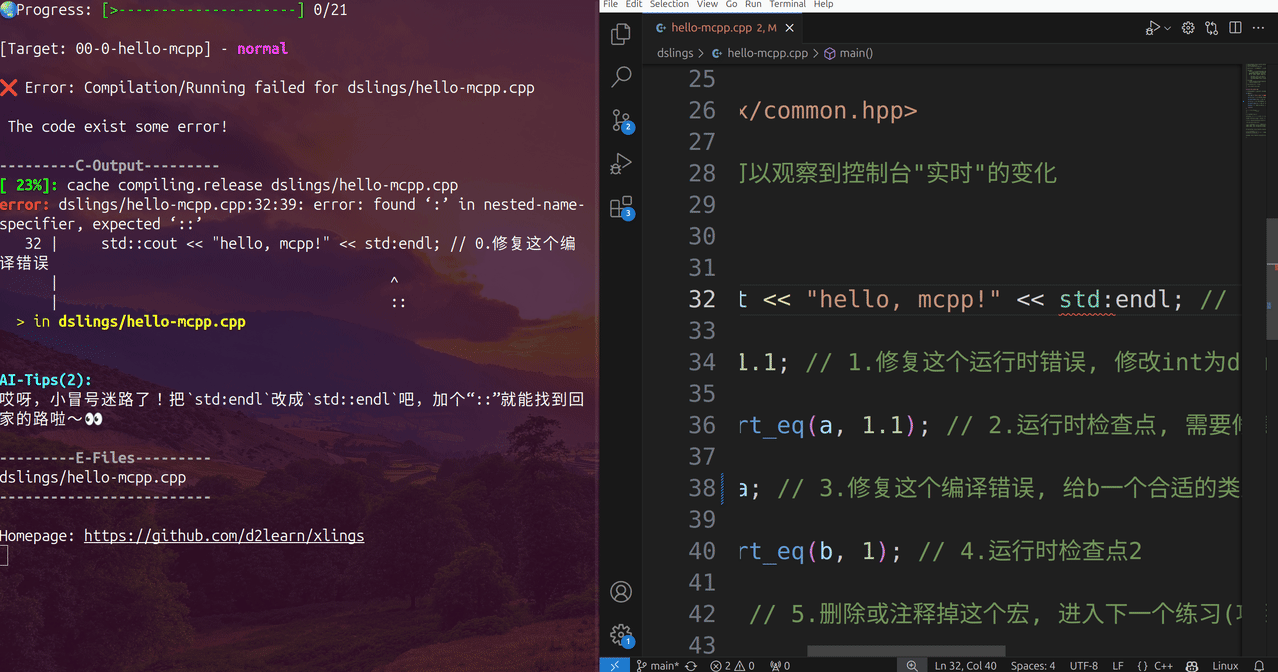Screen dimensions: 1278x672
Task: Open the Run and Debug view
Action: [621, 164]
